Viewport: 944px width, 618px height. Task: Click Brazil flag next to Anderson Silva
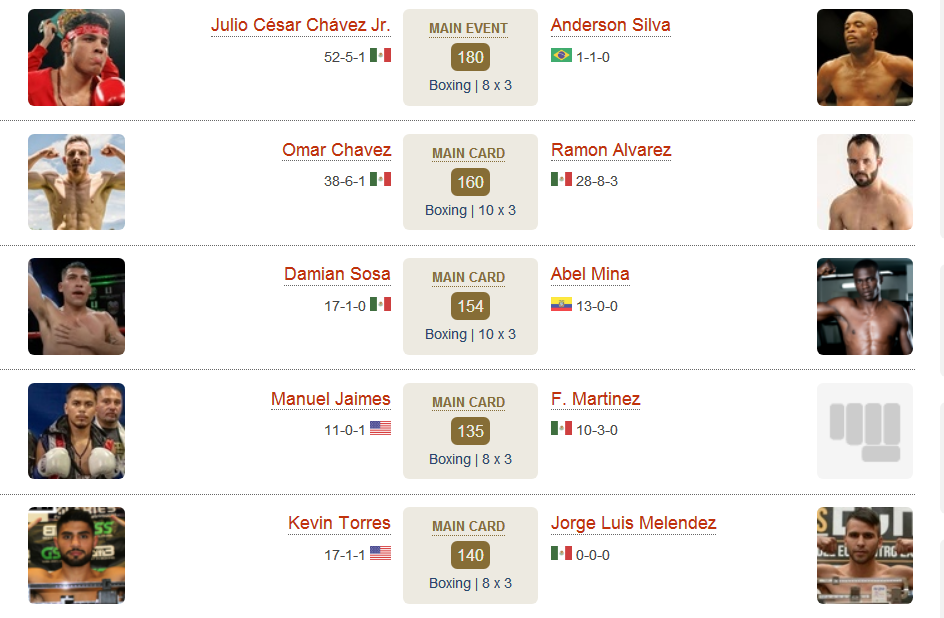561,55
